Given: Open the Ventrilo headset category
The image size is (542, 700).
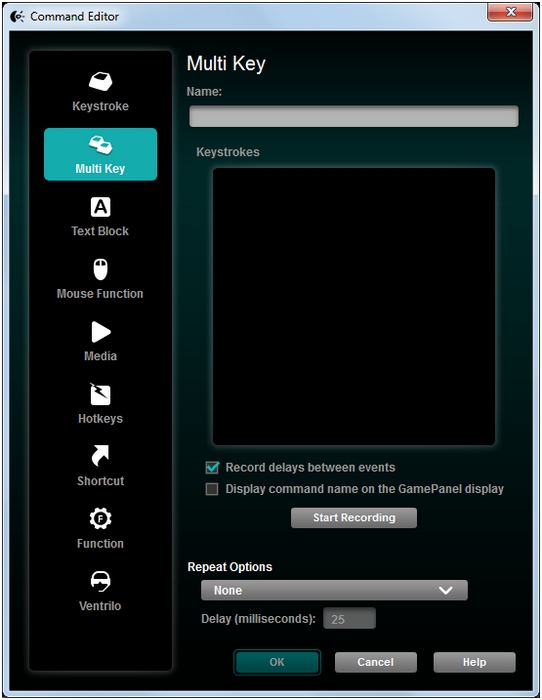Looking at the screenshot, I should pyautogui.click(x=100, y=591).
